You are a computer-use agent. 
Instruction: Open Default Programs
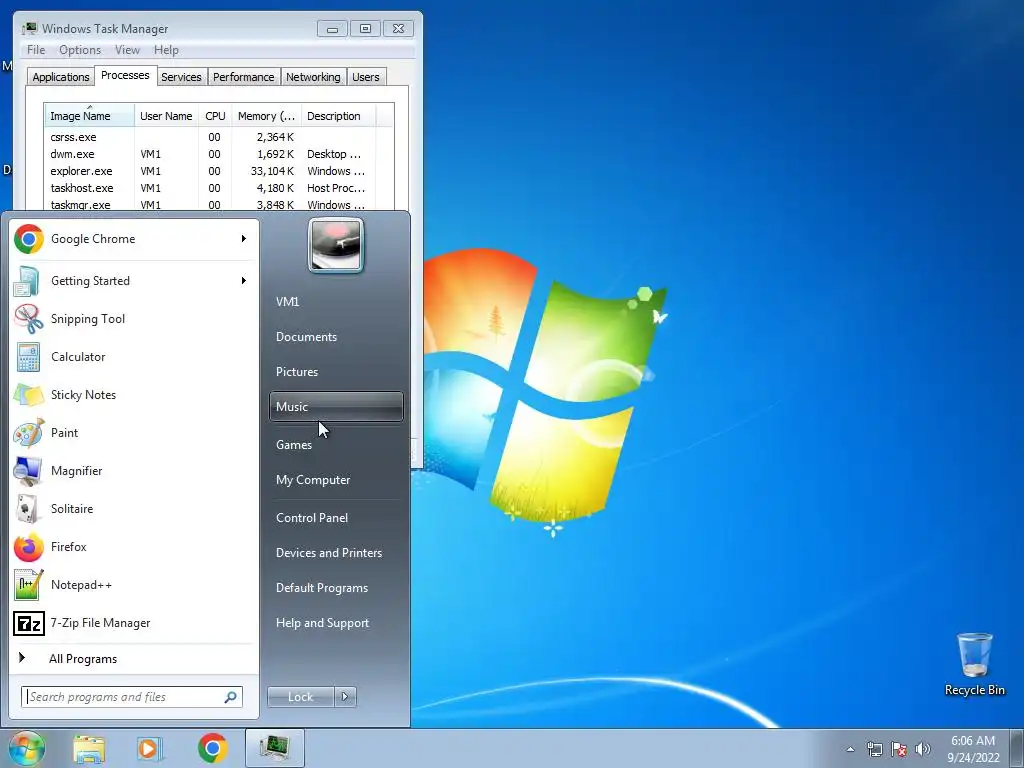[336, 588]
